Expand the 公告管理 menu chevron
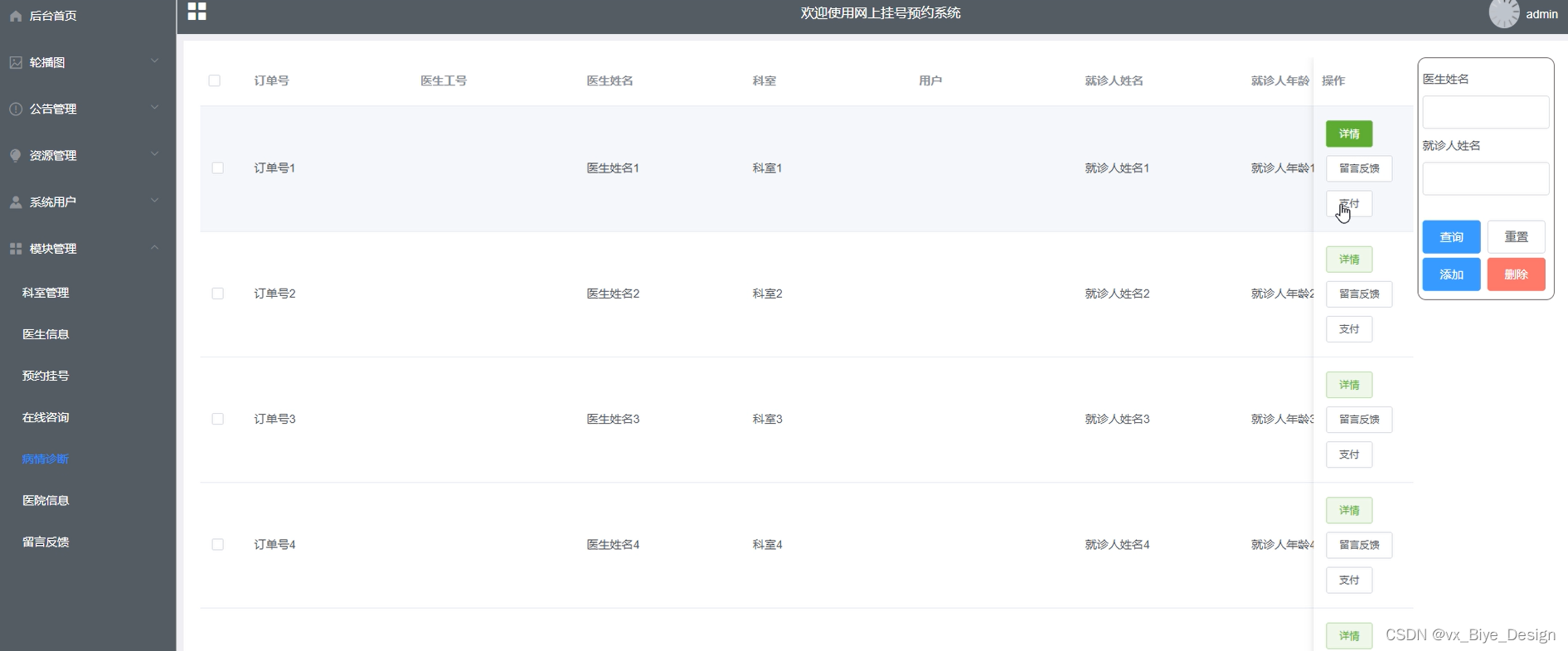 pyautogui.click(x=154, y=108)
